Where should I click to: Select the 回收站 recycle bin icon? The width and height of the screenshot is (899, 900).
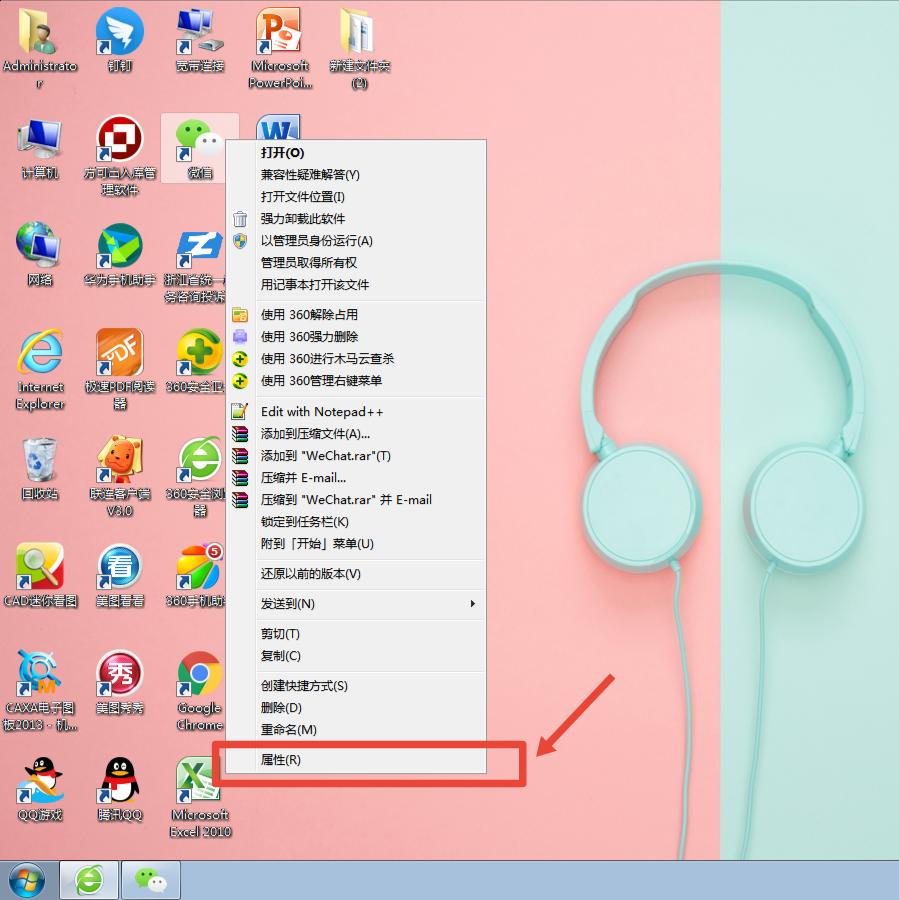pos(39,468)
